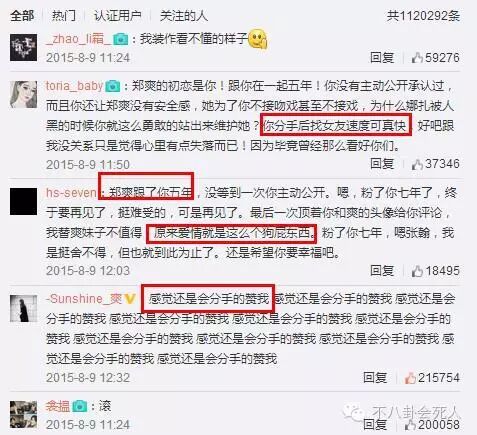Click the hs-seven black avatar thumbnail
The width and height of the screenshot is (477, 435).
coord(23,202)
